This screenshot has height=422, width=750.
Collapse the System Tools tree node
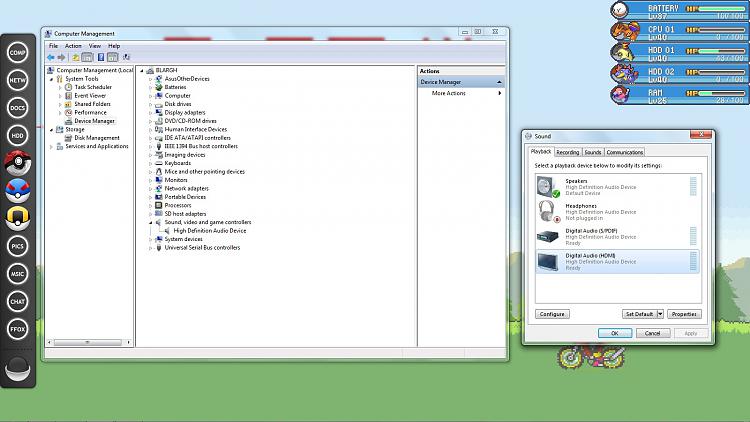point(52,79)
